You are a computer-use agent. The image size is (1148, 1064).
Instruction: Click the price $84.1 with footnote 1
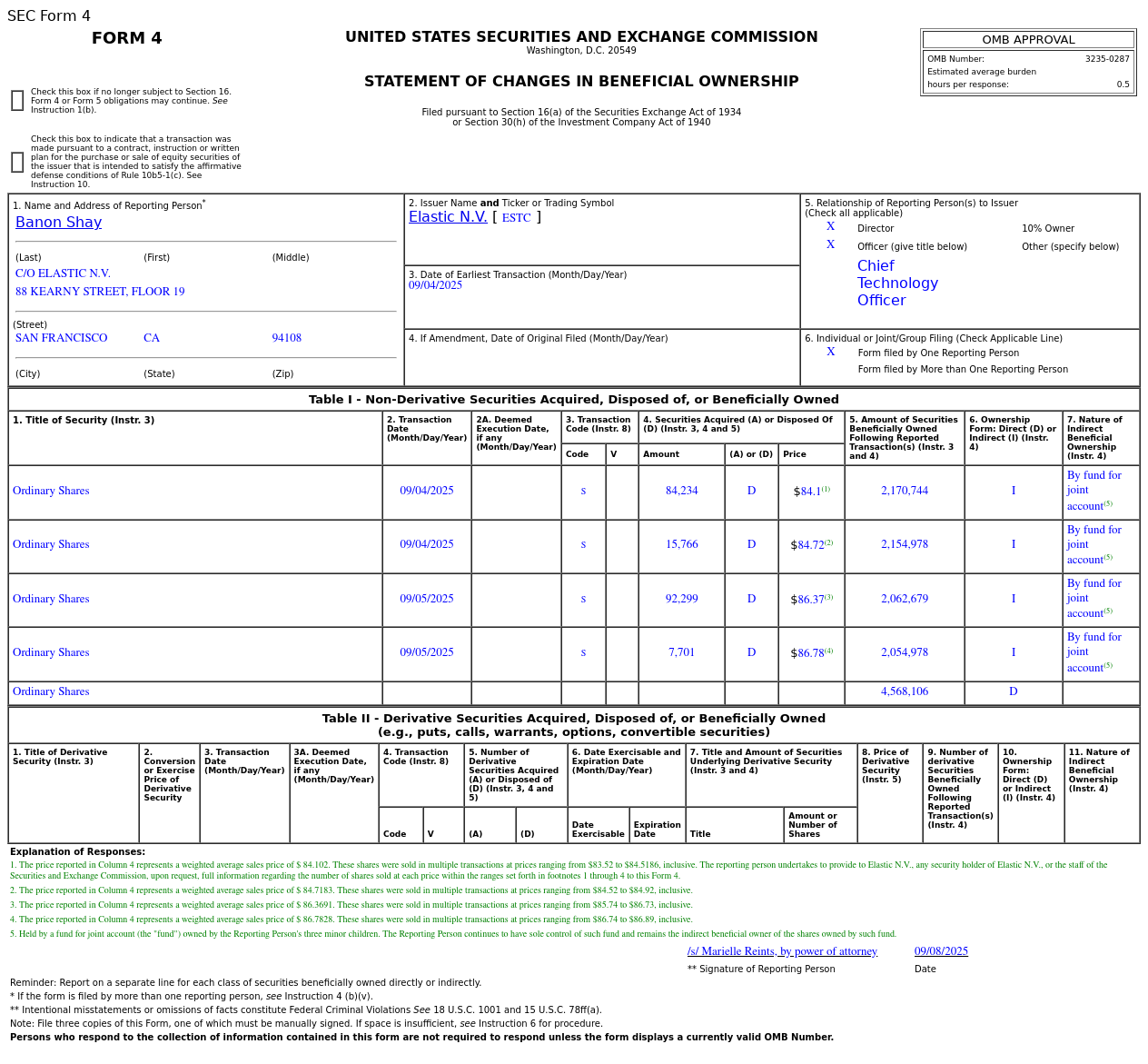click(x=811, y=491)
